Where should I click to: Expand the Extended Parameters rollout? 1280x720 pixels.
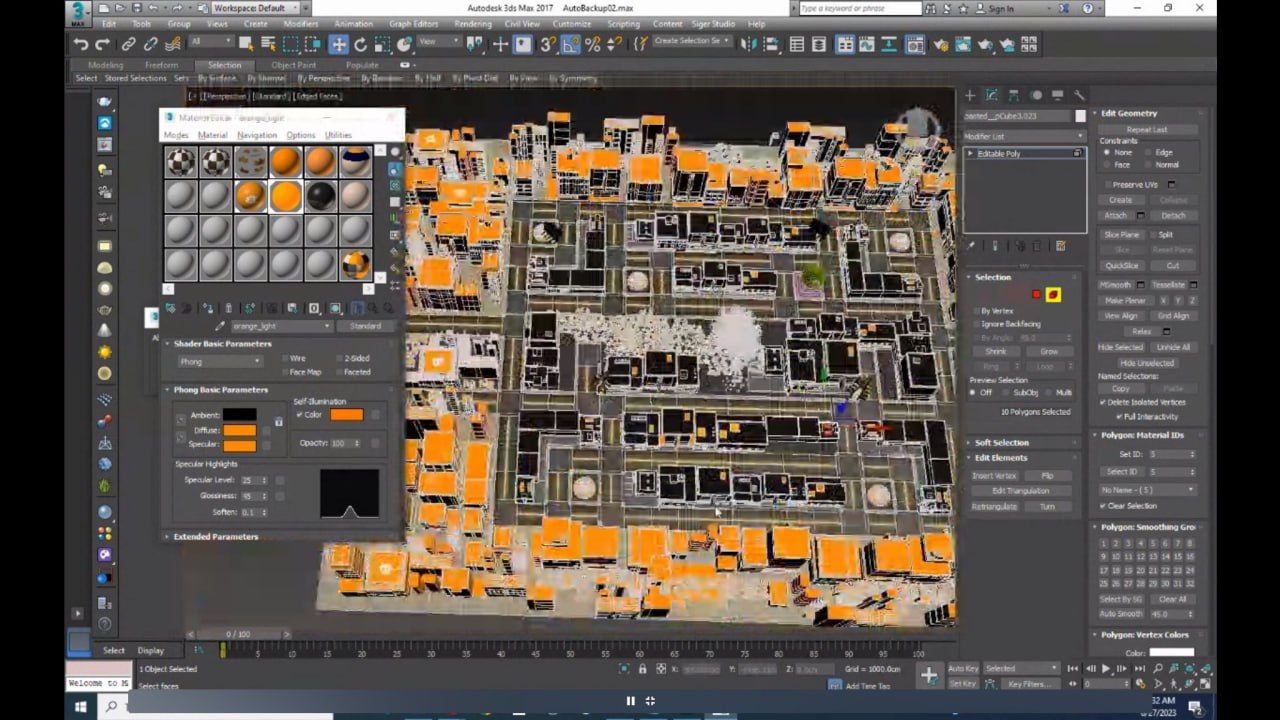[215, 537]
